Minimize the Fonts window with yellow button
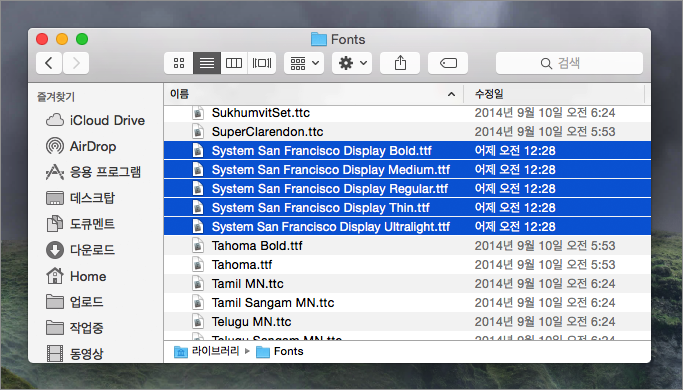683x390 pixels. tap(62, 39)
